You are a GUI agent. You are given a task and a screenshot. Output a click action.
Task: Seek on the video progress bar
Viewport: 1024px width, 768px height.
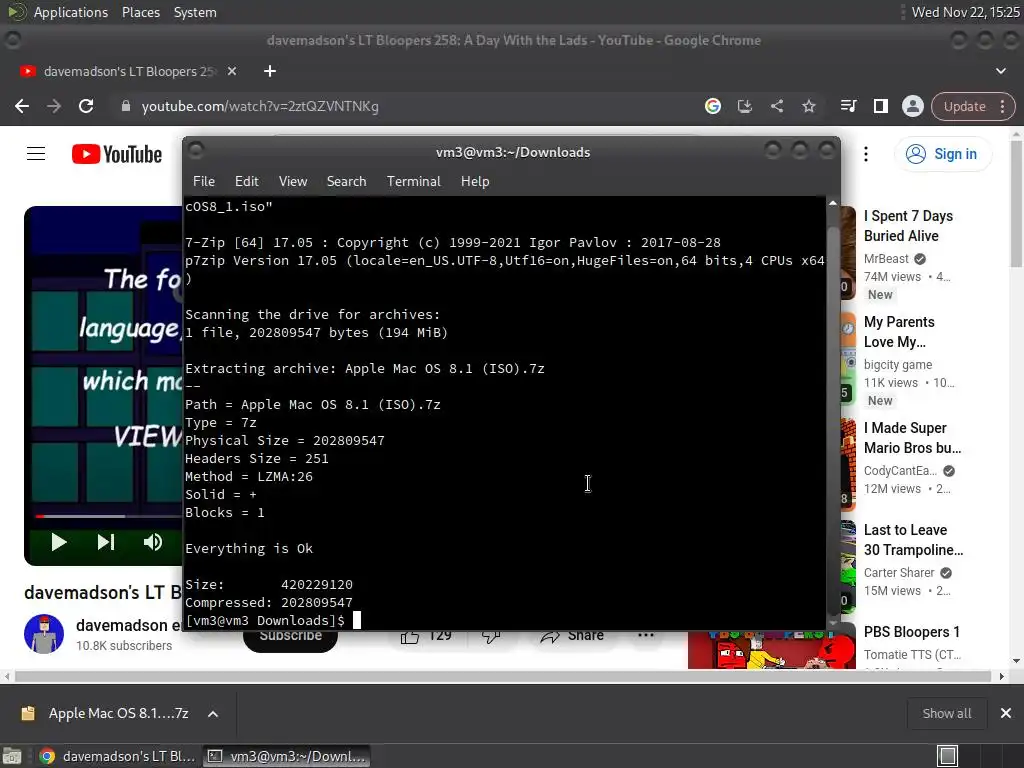tap(108, 516)
